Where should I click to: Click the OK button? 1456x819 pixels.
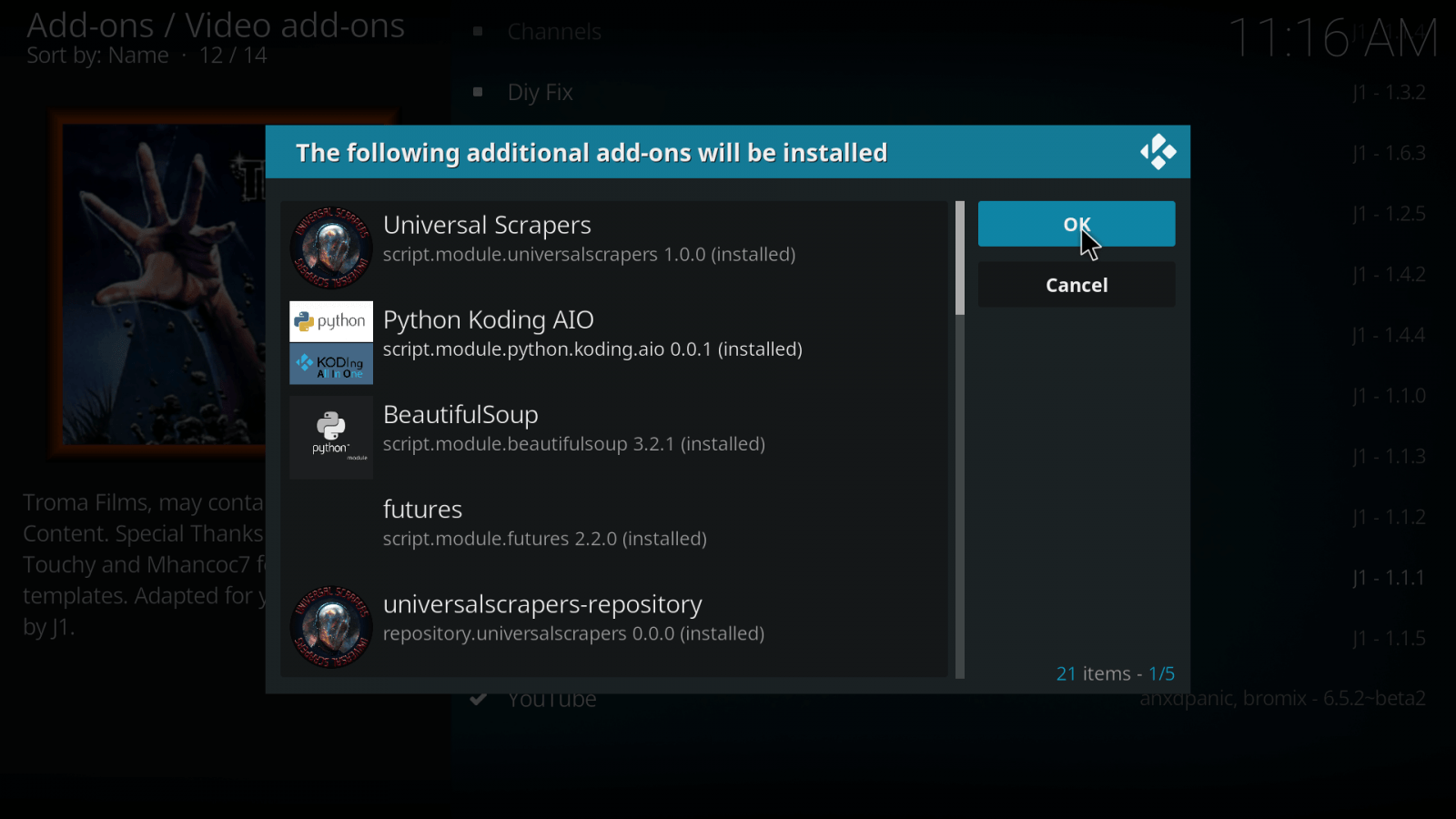[x=1077, y=224]
